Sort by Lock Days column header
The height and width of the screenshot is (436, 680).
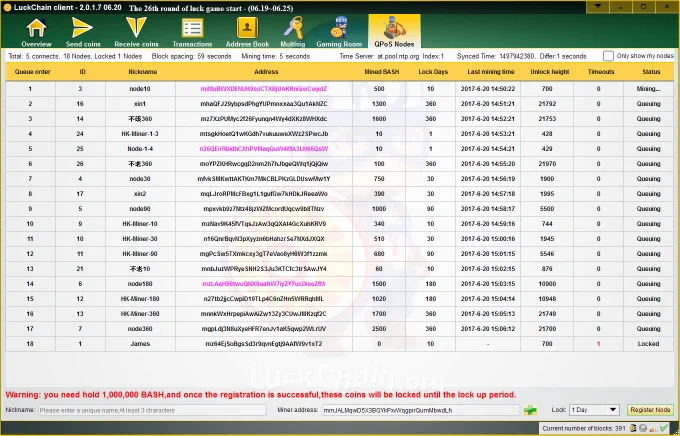click(x=433, y=72)
